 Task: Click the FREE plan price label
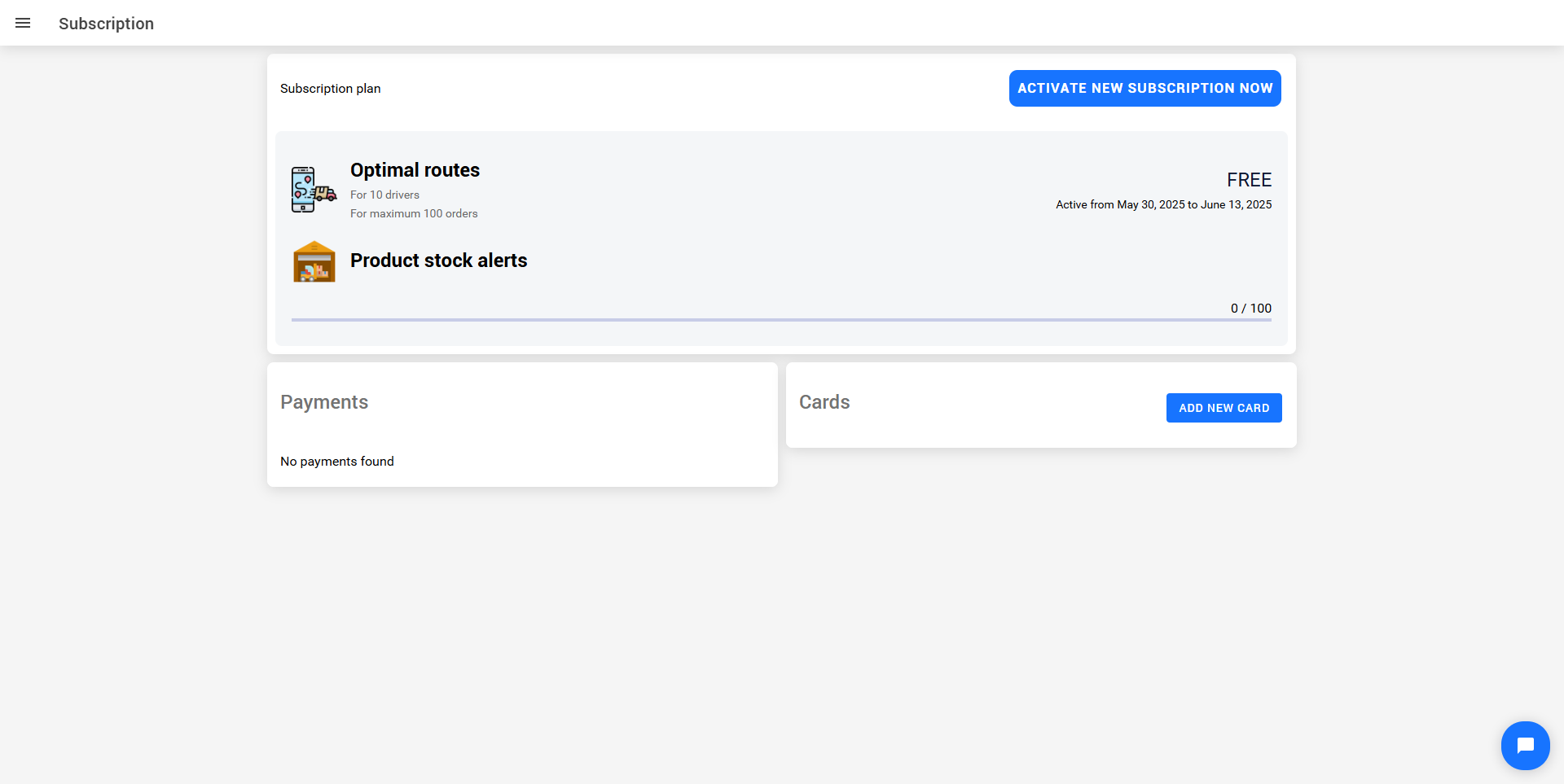(1249, 180)
